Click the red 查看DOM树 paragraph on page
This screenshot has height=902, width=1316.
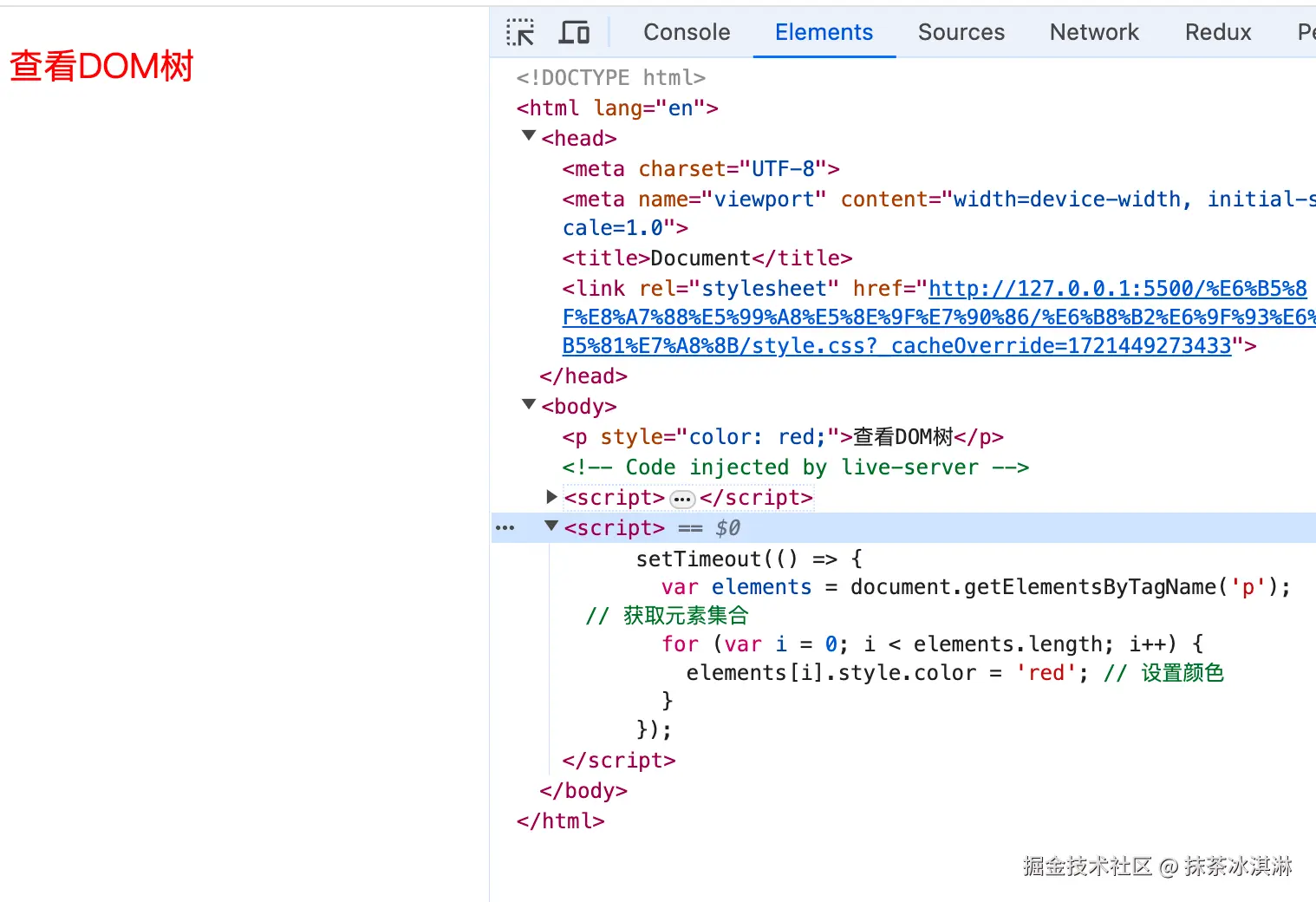[x=101, y=67]
